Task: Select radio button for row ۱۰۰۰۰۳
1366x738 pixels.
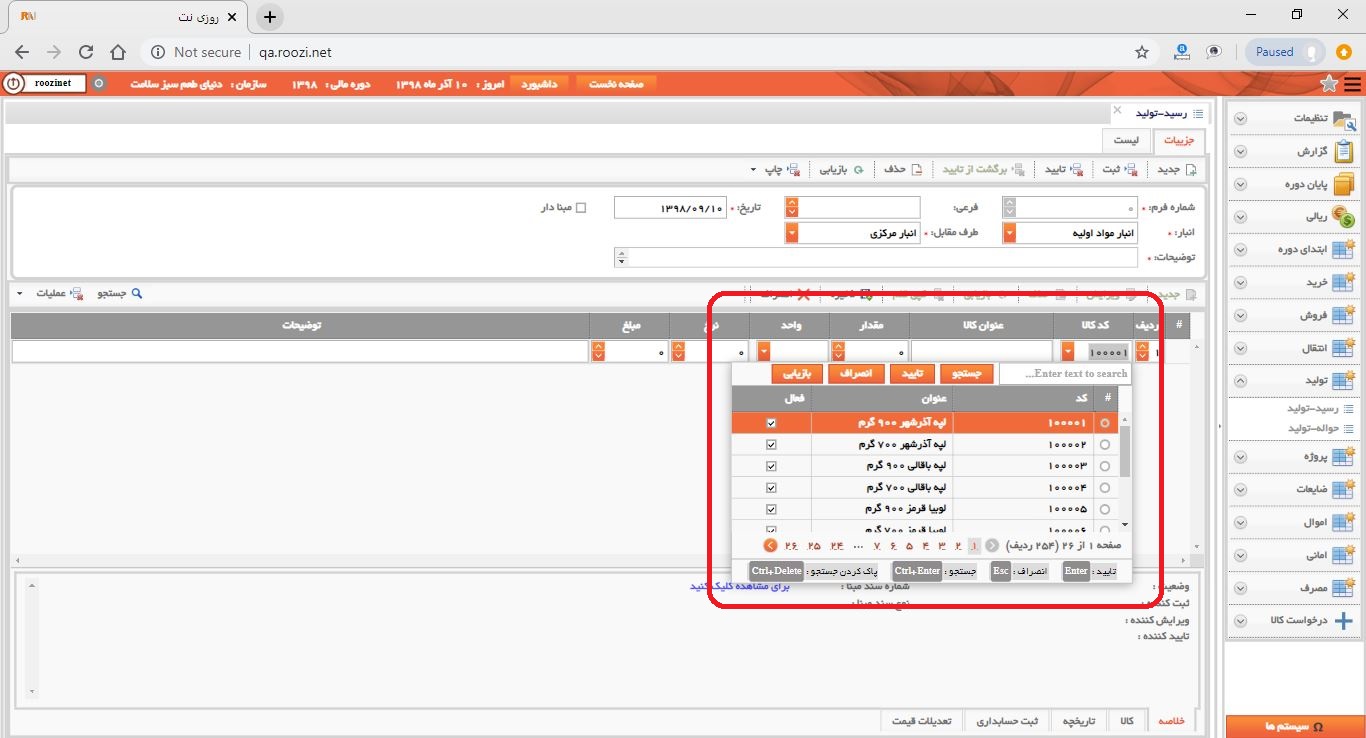Action: click(1106, 466)
